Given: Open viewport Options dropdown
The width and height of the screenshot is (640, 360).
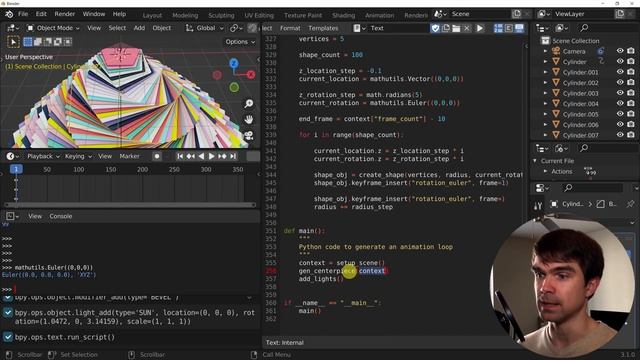Looking at the screenshot, I should [x=240, y=42].
